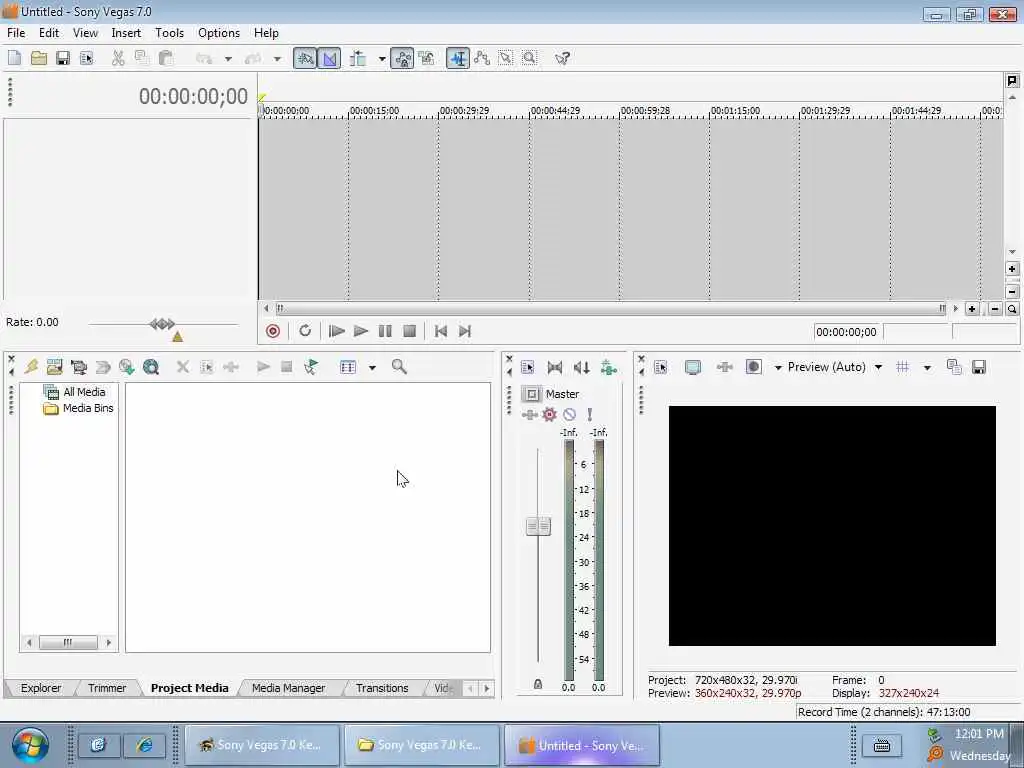
Task: Open the File menu
Action: [16, 33]
